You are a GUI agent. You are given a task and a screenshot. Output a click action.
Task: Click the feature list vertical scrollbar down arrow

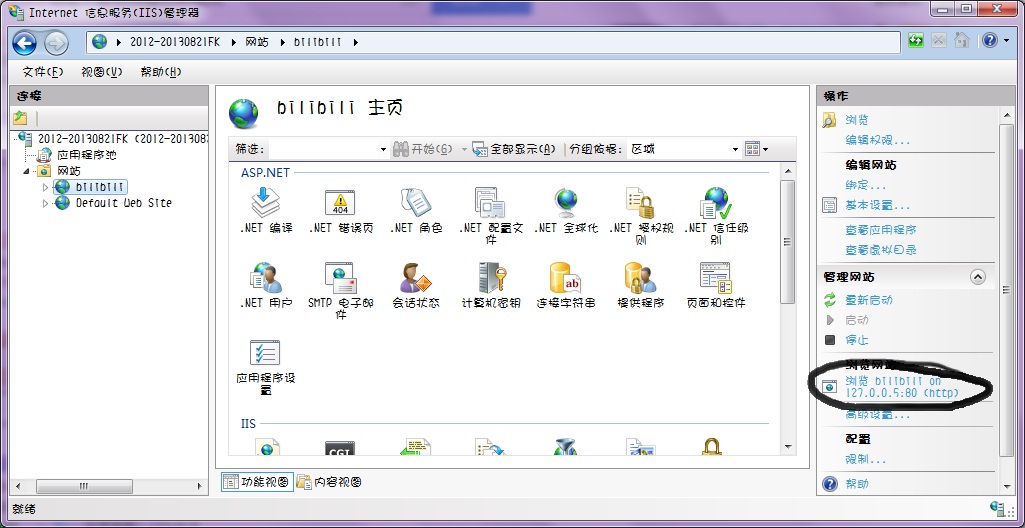pos(788,446)
